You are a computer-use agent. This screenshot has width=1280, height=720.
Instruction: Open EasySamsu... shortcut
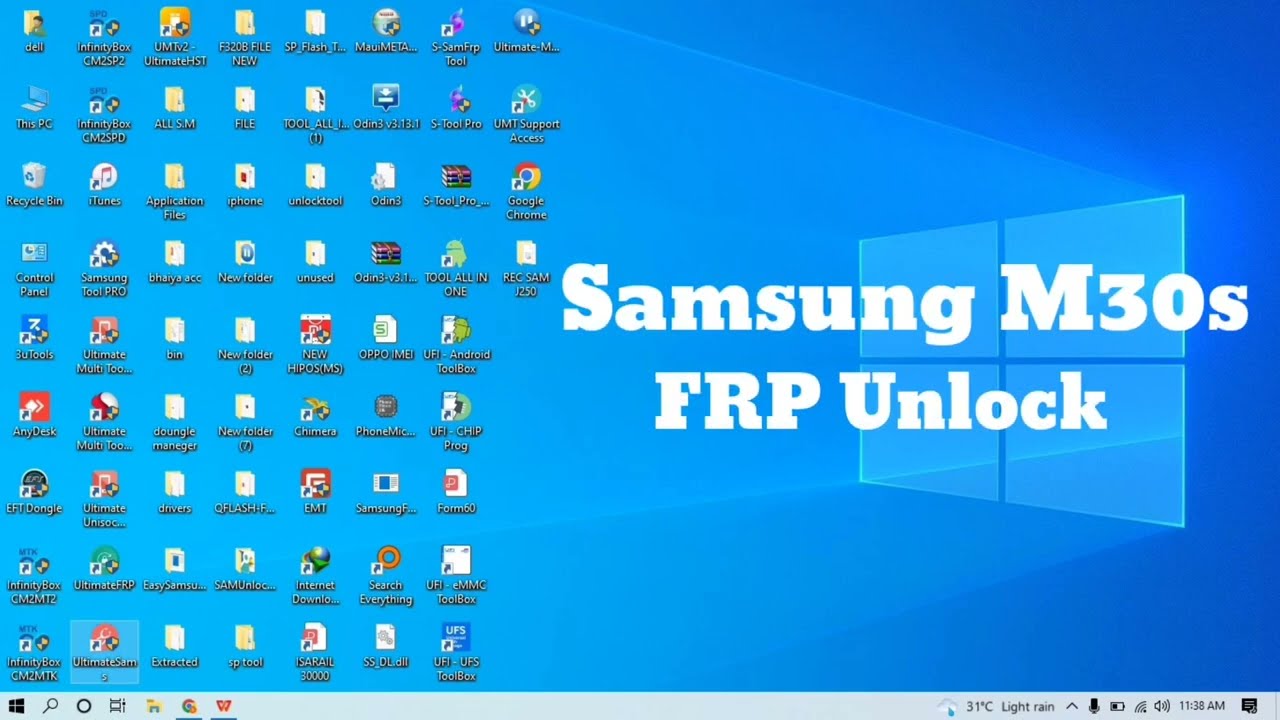[x=175, y=568]
